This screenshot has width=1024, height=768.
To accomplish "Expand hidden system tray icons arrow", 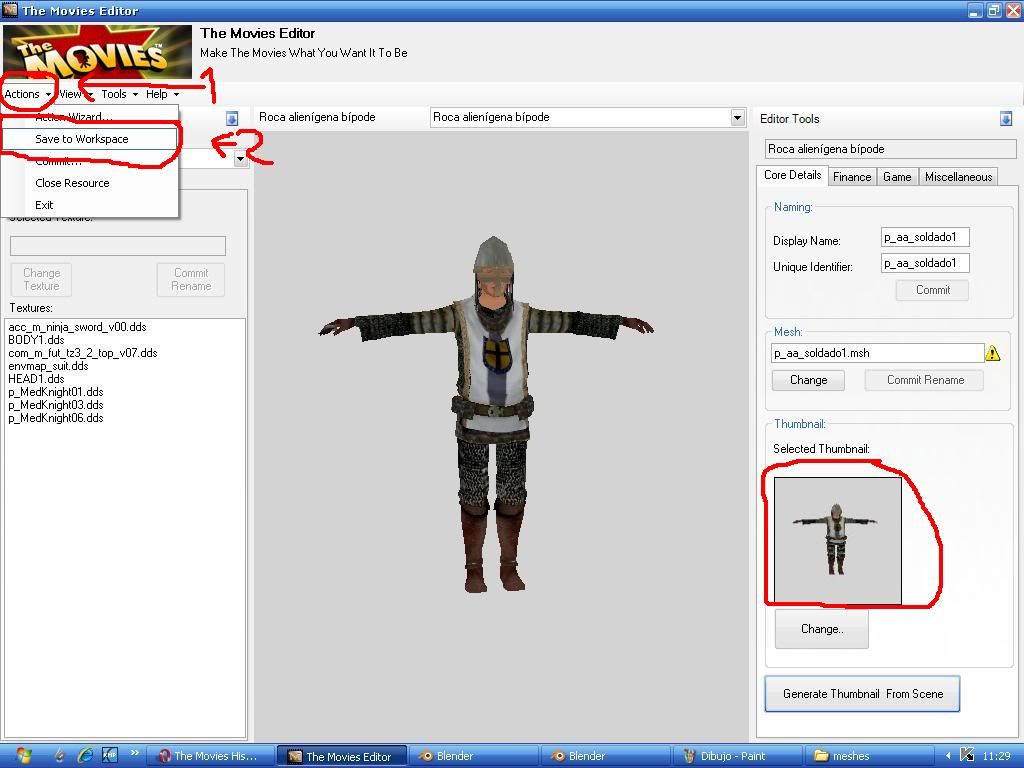I will (948, 756).
